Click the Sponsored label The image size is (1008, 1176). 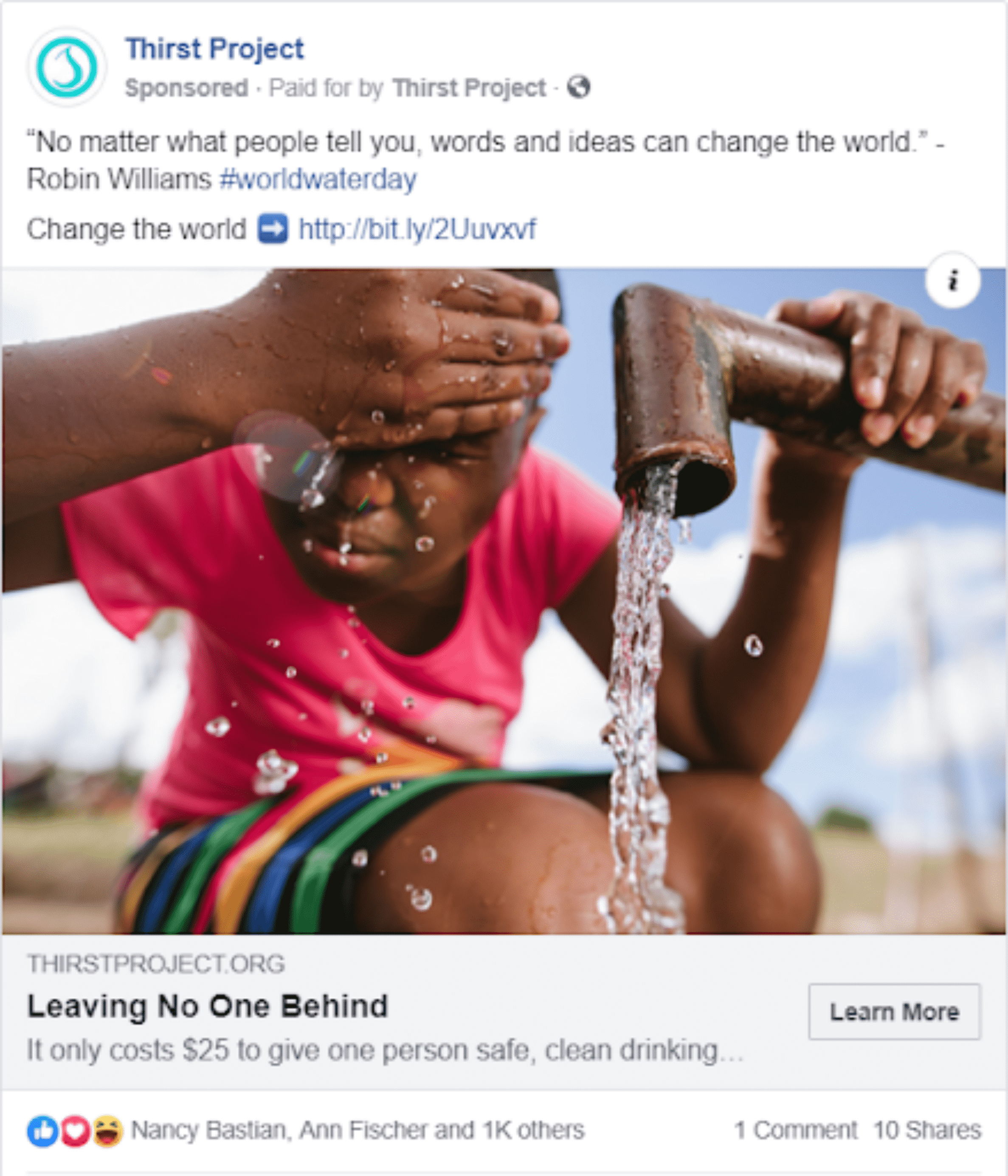(187, 88)
